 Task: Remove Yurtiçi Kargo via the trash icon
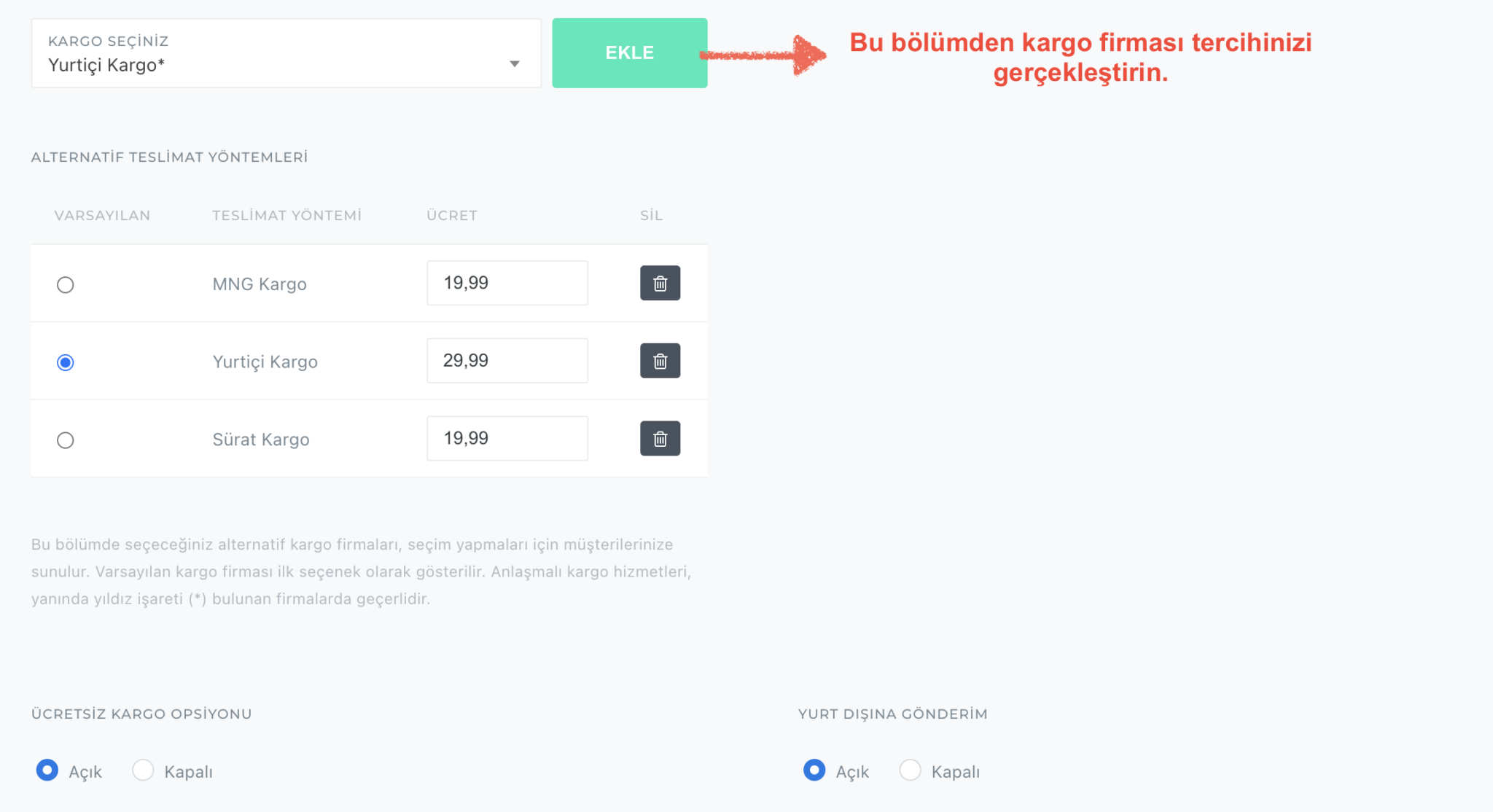(x=660, y=360)
